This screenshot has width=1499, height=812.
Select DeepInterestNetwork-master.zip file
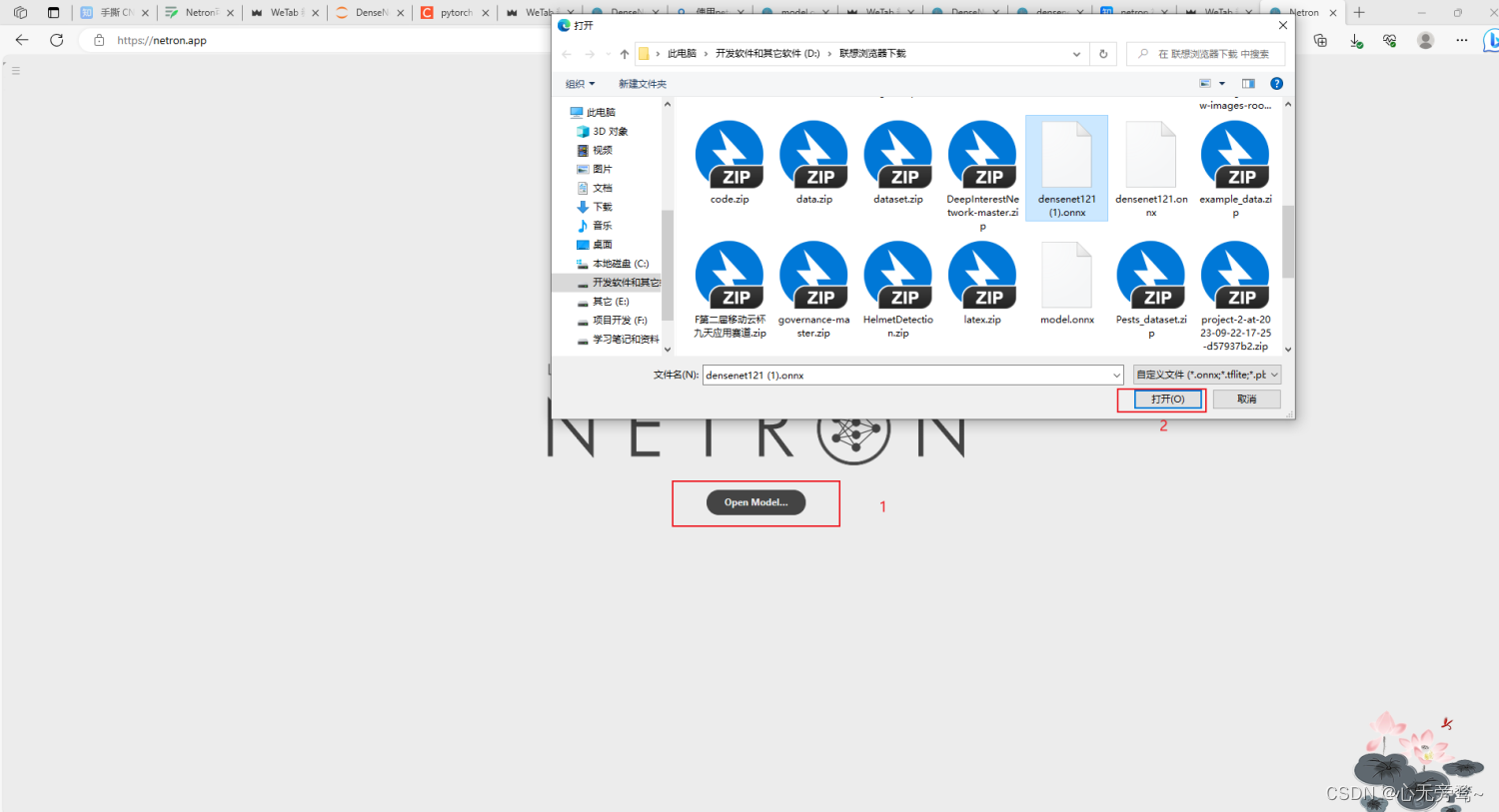tap(982, 175)
